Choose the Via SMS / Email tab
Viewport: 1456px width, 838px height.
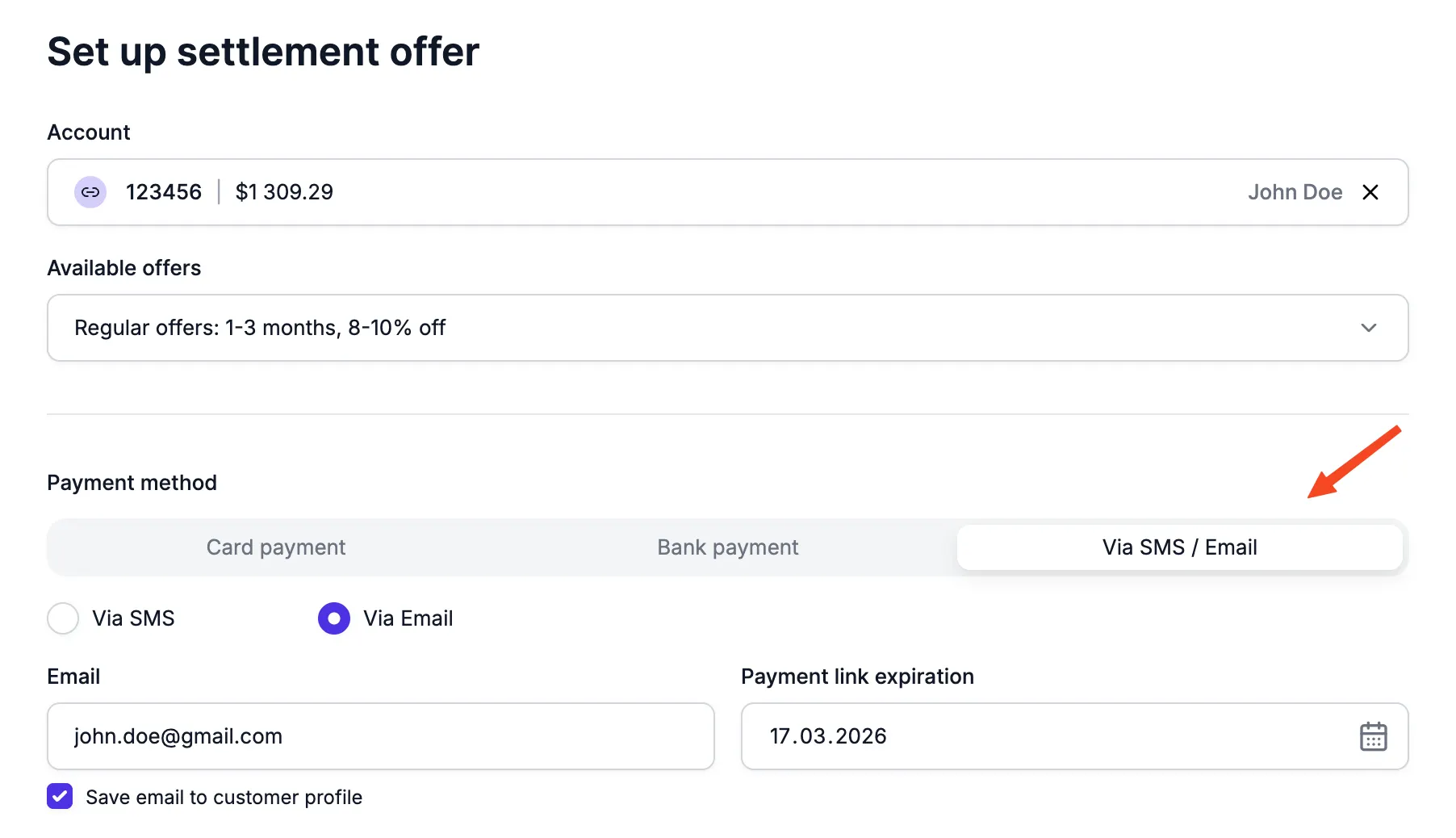tap(1178, 547)
